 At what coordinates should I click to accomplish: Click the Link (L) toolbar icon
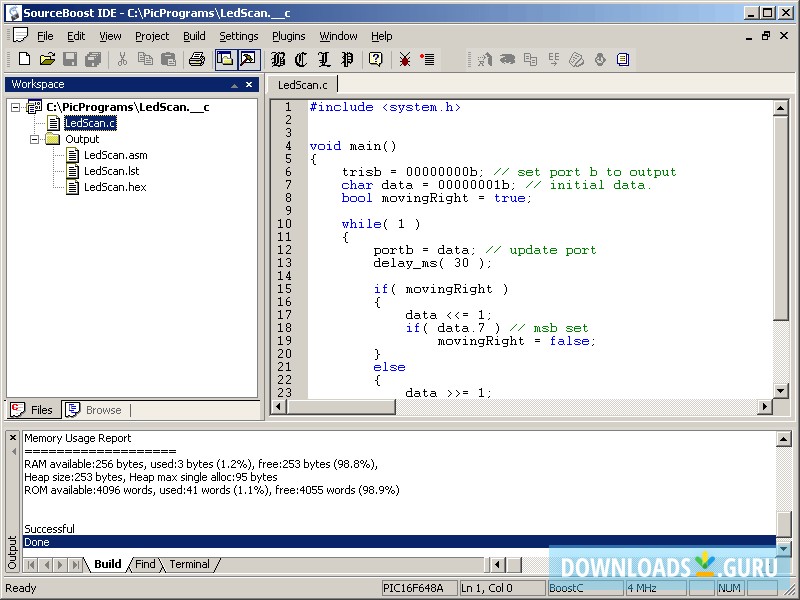pyautogui.click(x=323, y=59)
